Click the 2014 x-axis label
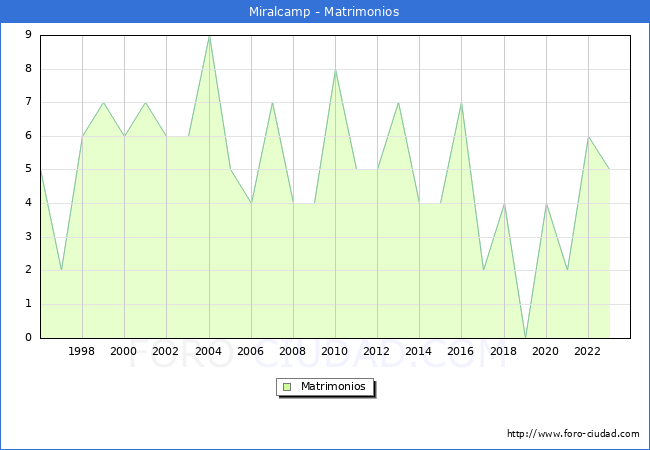Image resolution: width=650 pixels, height=450 pixels. pyautogui.click(x=419, y=351)
